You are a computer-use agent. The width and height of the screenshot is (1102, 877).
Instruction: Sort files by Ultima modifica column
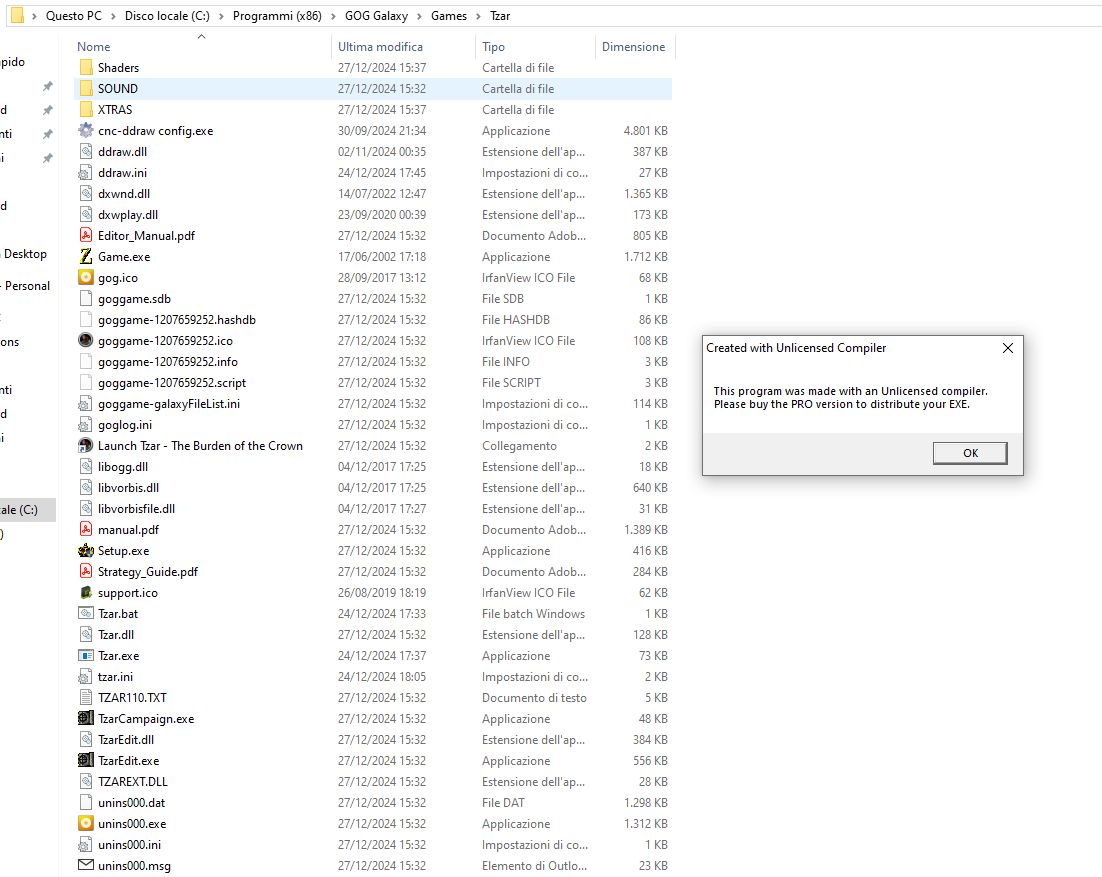click(x=380, y=47)
